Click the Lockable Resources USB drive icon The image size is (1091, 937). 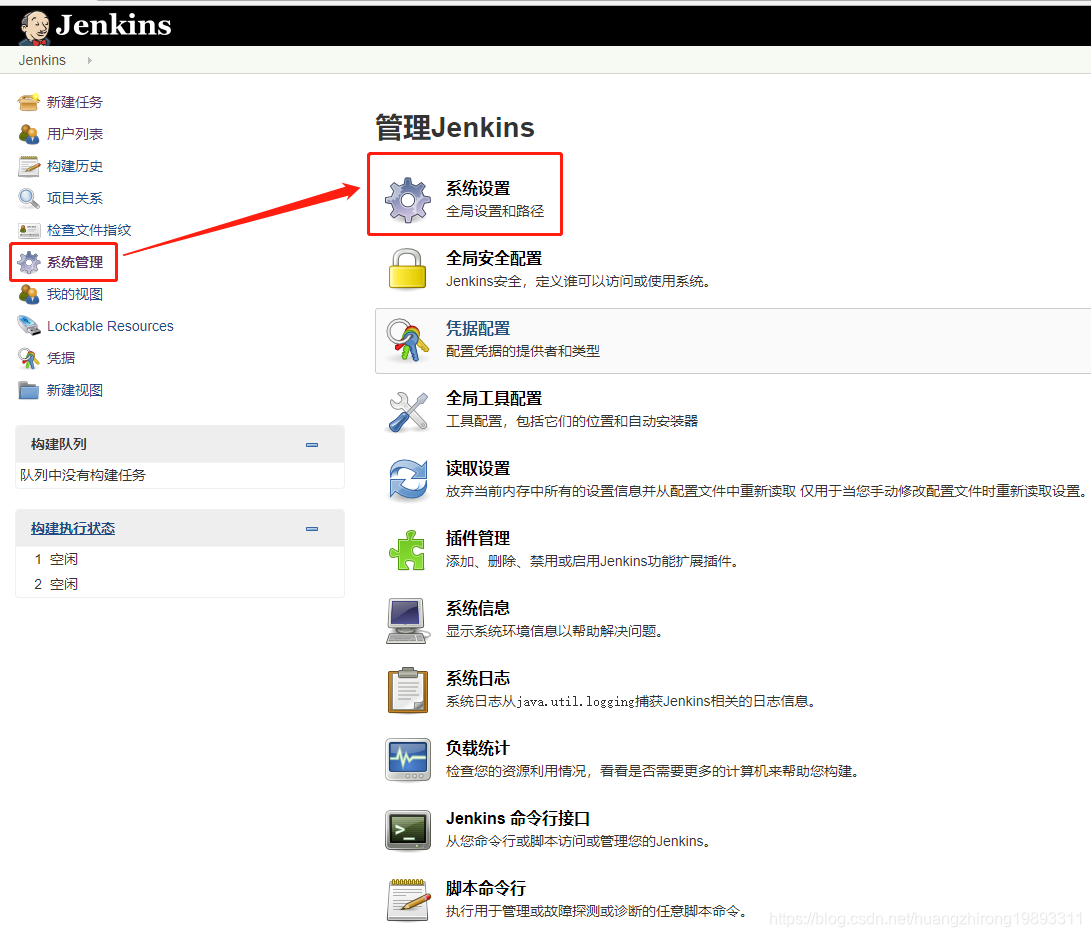point(29,326)
